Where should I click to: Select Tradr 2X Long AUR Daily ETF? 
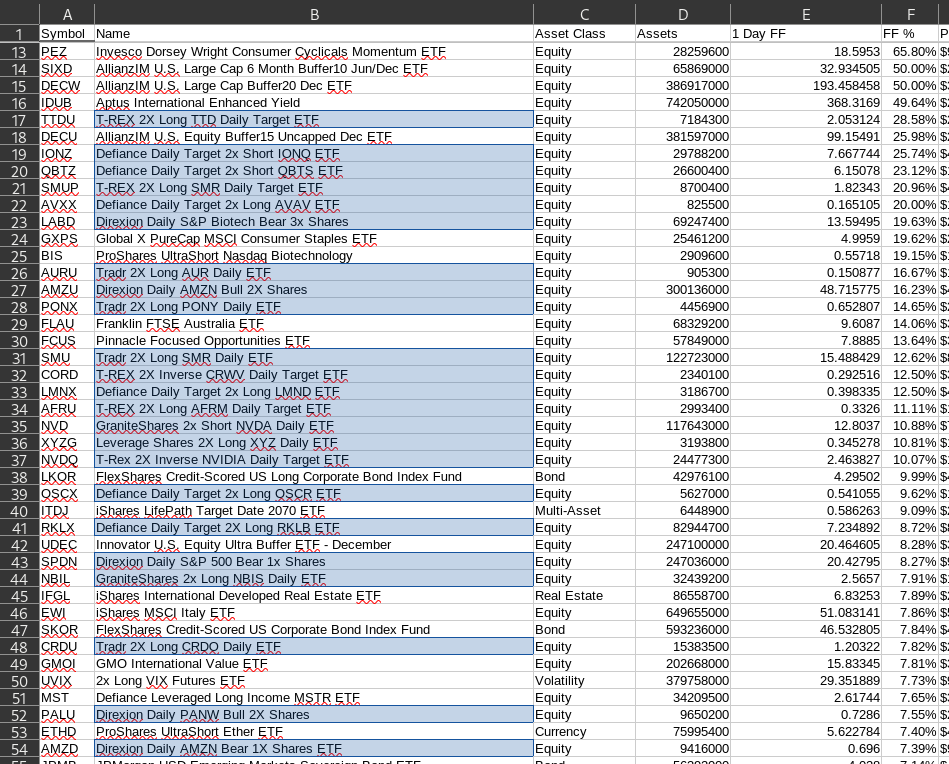(314, 273)
